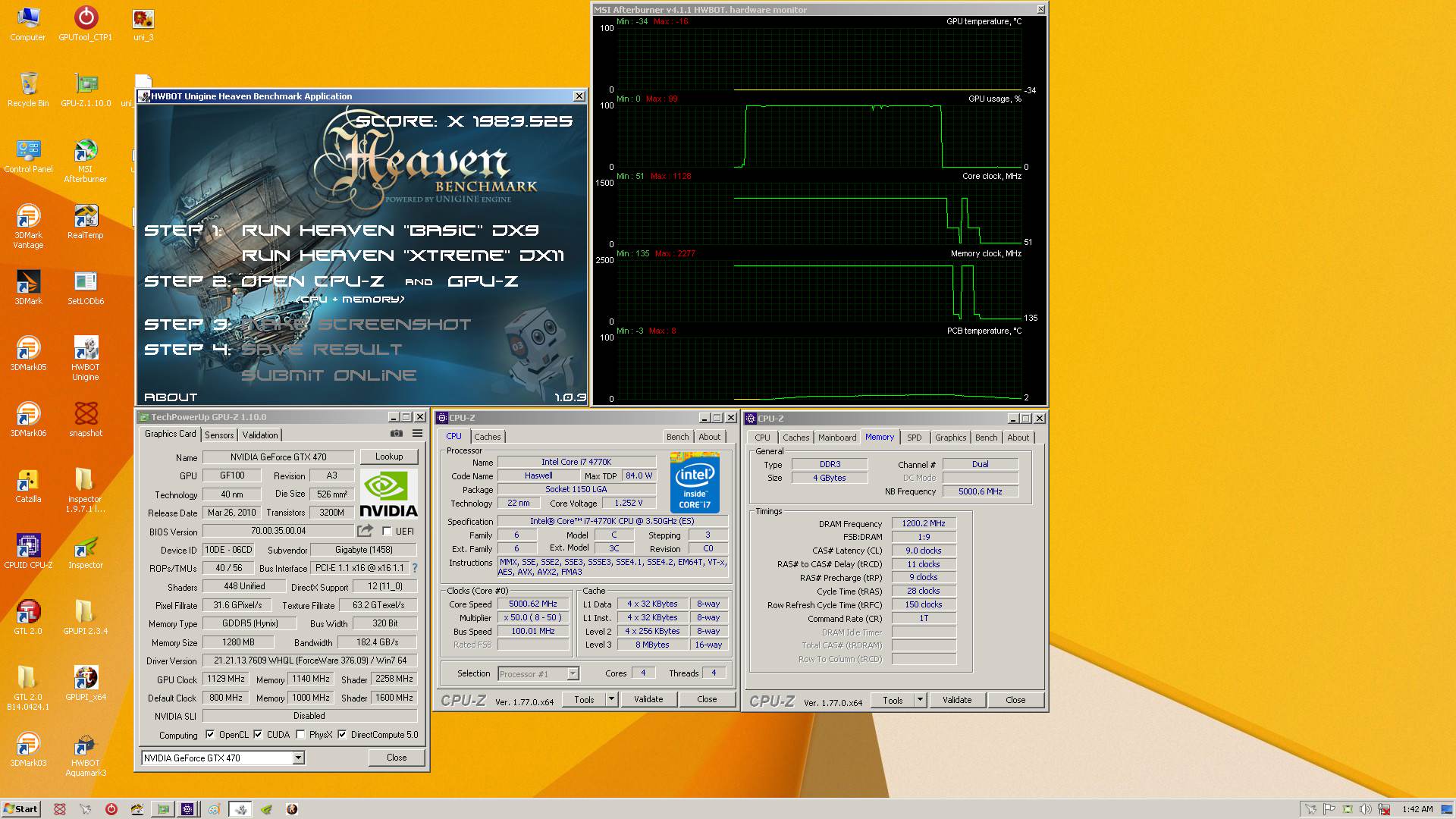Viewport: 1456px width, 819px height.
Task: Open the snapshot desktop icon
Action: click(x=86, y=420)
